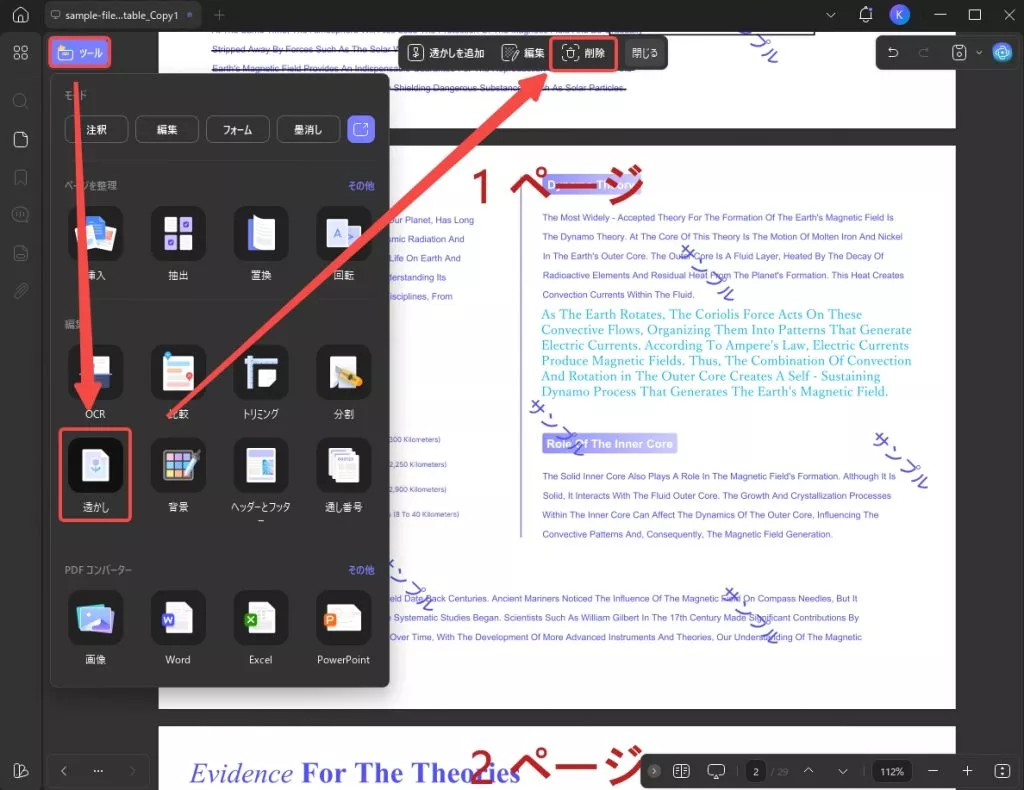Go to previous page up chevron
The height and width of the screenshot is (790, 1024).
point(808,771)
